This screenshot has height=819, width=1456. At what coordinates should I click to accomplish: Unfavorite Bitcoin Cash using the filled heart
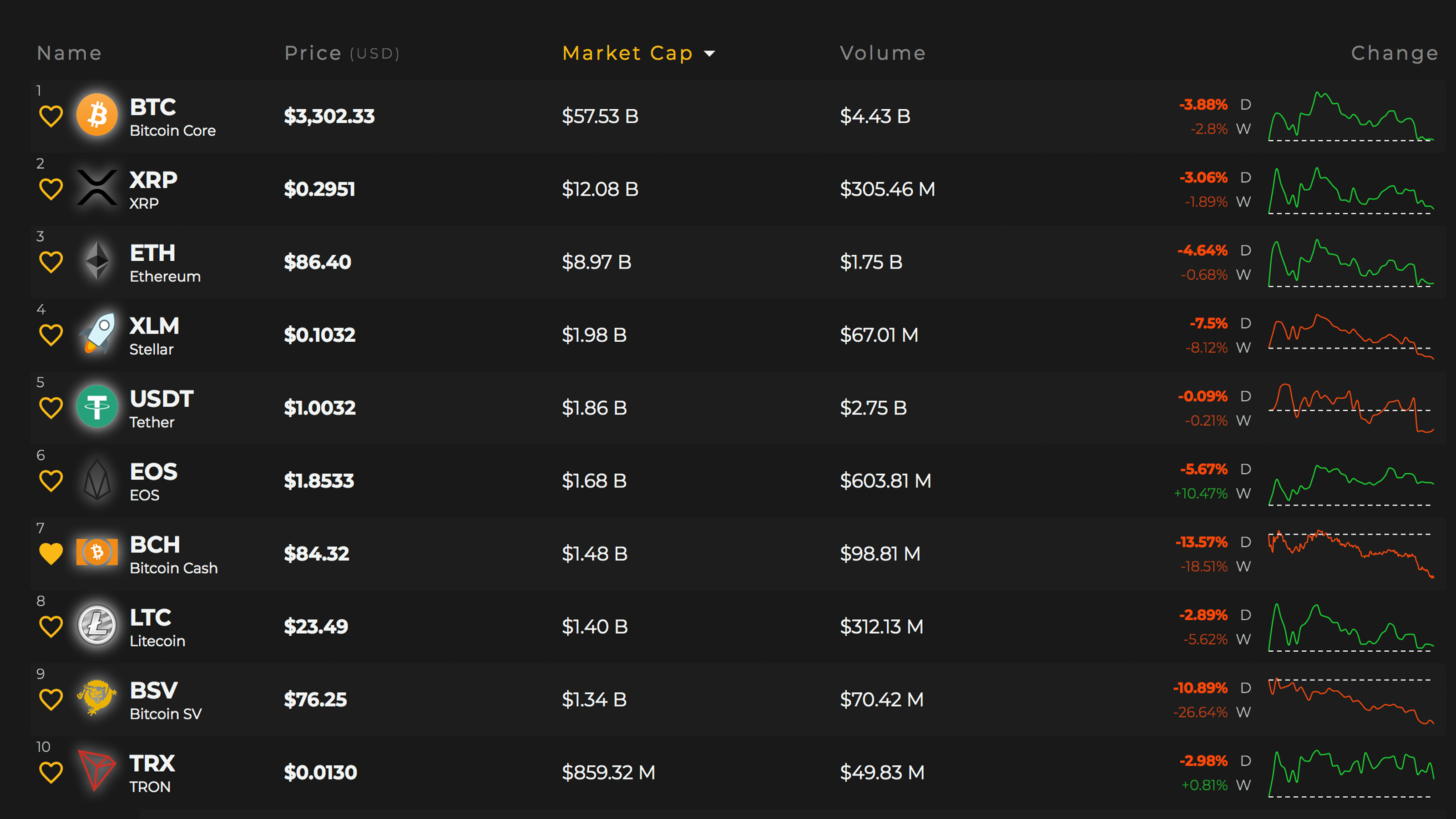coord(51,554)
